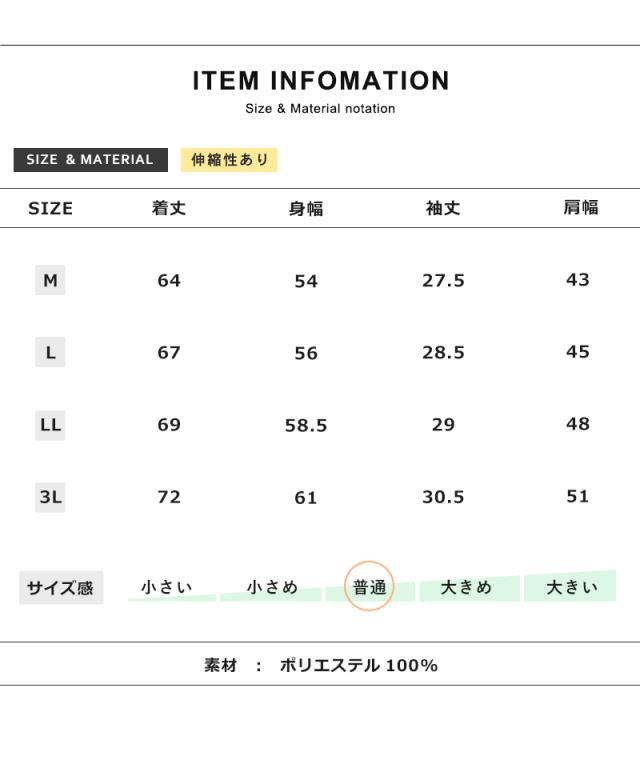Select the 3L size badge

coord(50,497)
